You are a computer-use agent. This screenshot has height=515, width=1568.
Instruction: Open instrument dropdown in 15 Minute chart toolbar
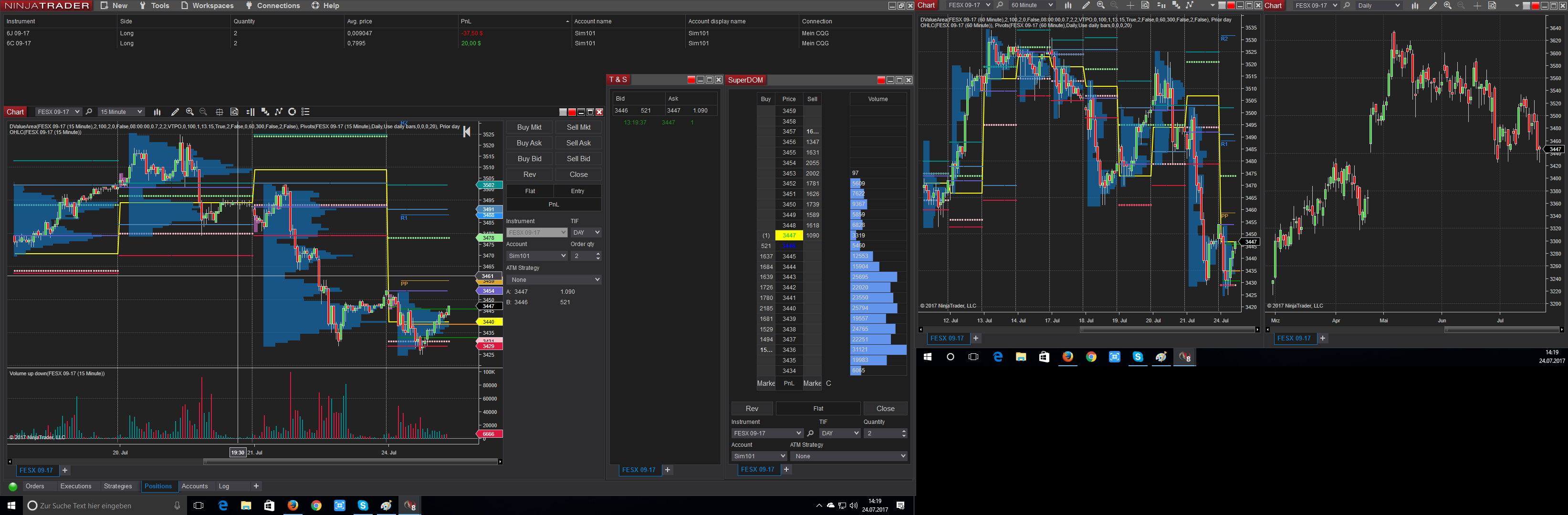(x=58, y=112)
